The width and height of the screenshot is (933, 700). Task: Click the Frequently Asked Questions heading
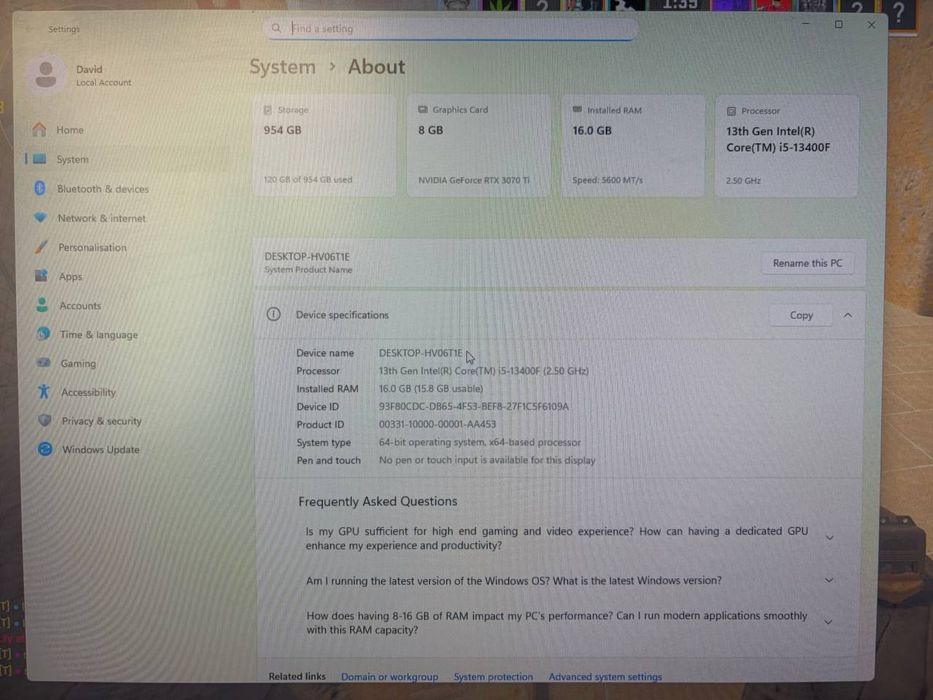(x=378, y=501)
